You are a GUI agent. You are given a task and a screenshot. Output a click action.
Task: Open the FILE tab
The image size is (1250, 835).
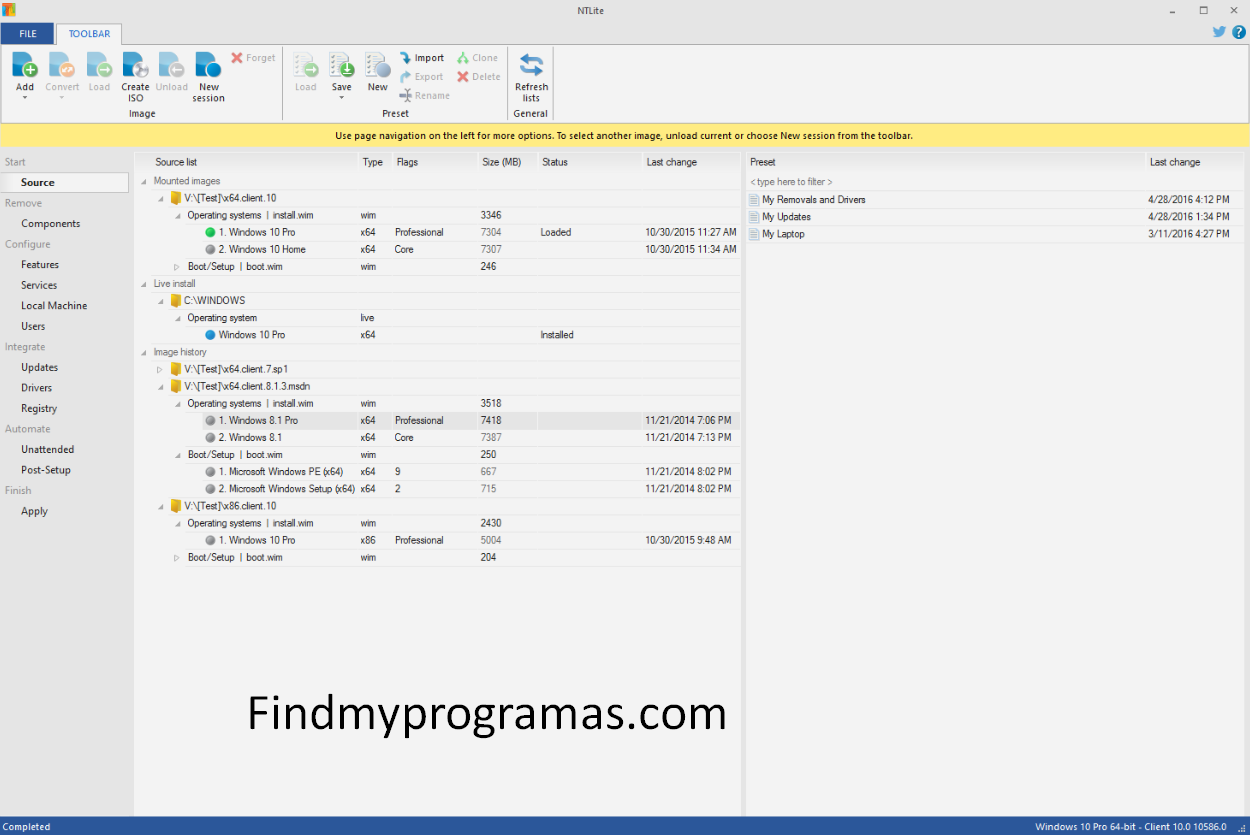(x=27, y=34)
